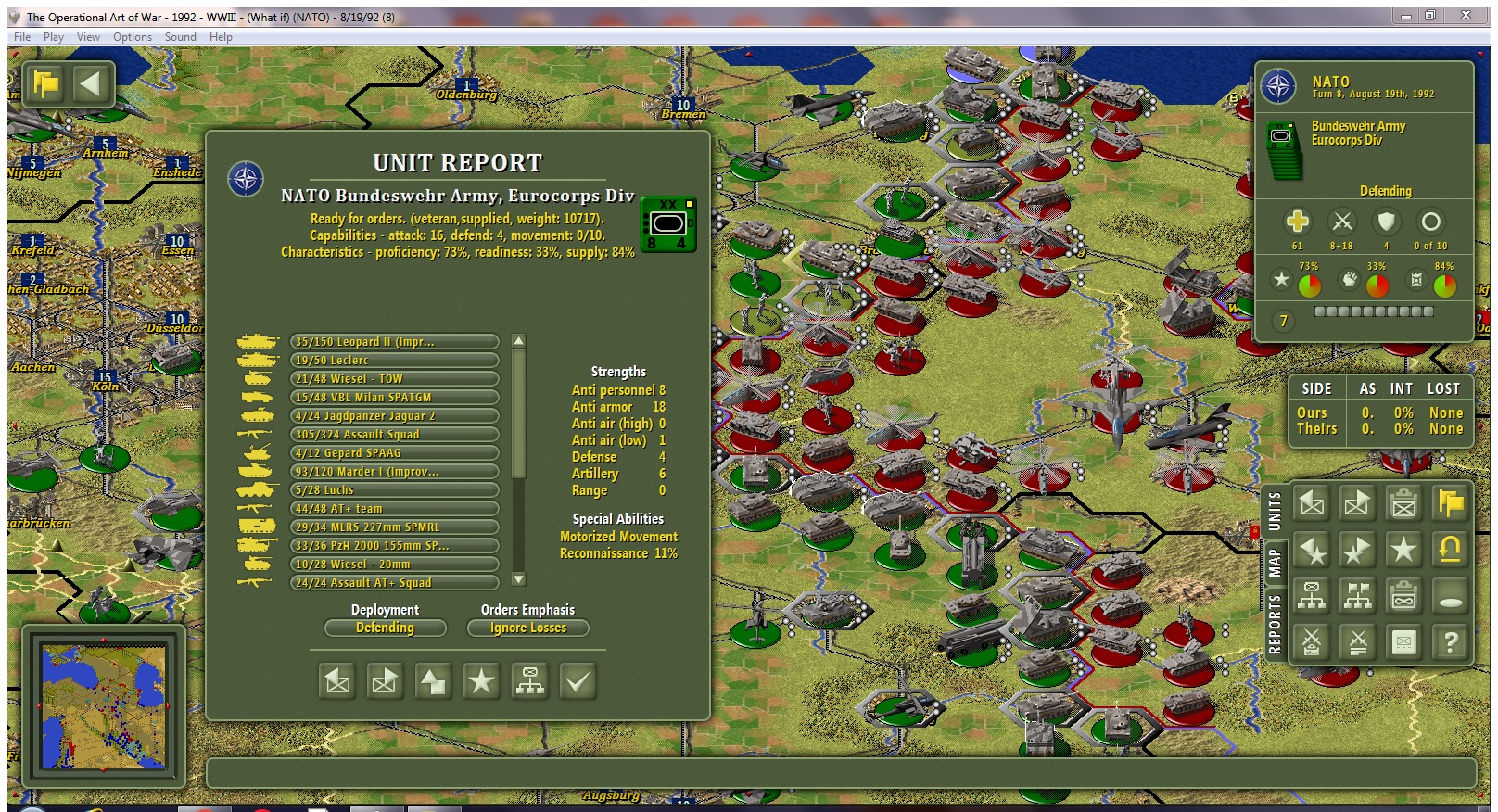Open the hierarchy chart icon in Unit Report
The width and height of the screenshot is (1498, 812).
(x=529, y=682)
